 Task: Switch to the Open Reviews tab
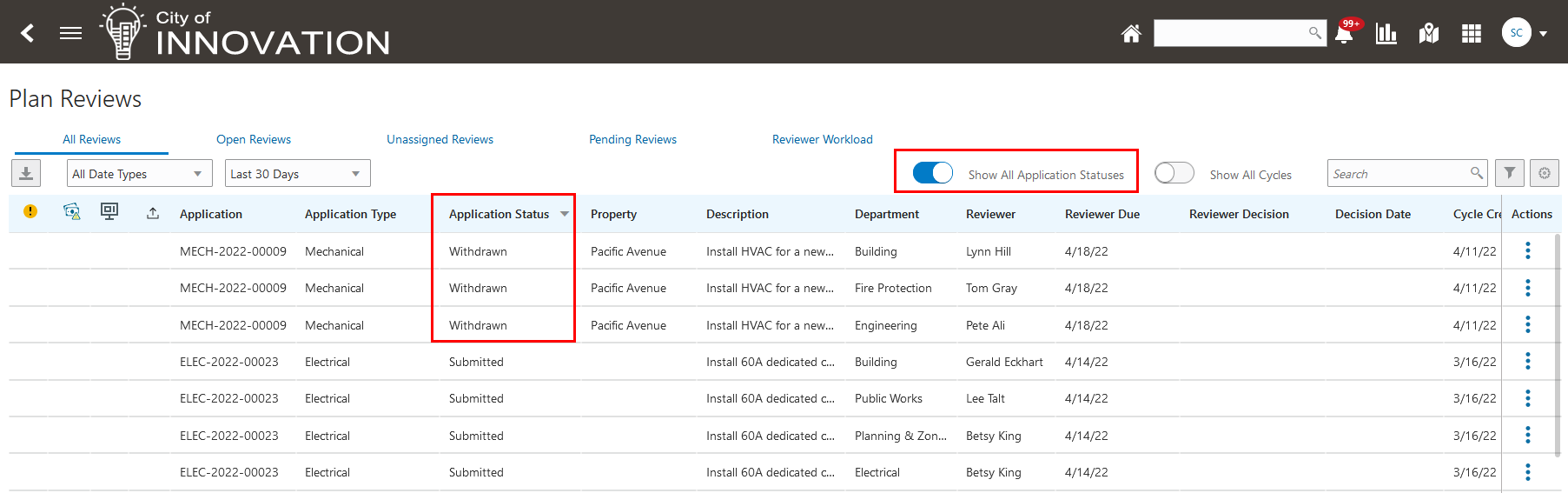pos(254,139)
